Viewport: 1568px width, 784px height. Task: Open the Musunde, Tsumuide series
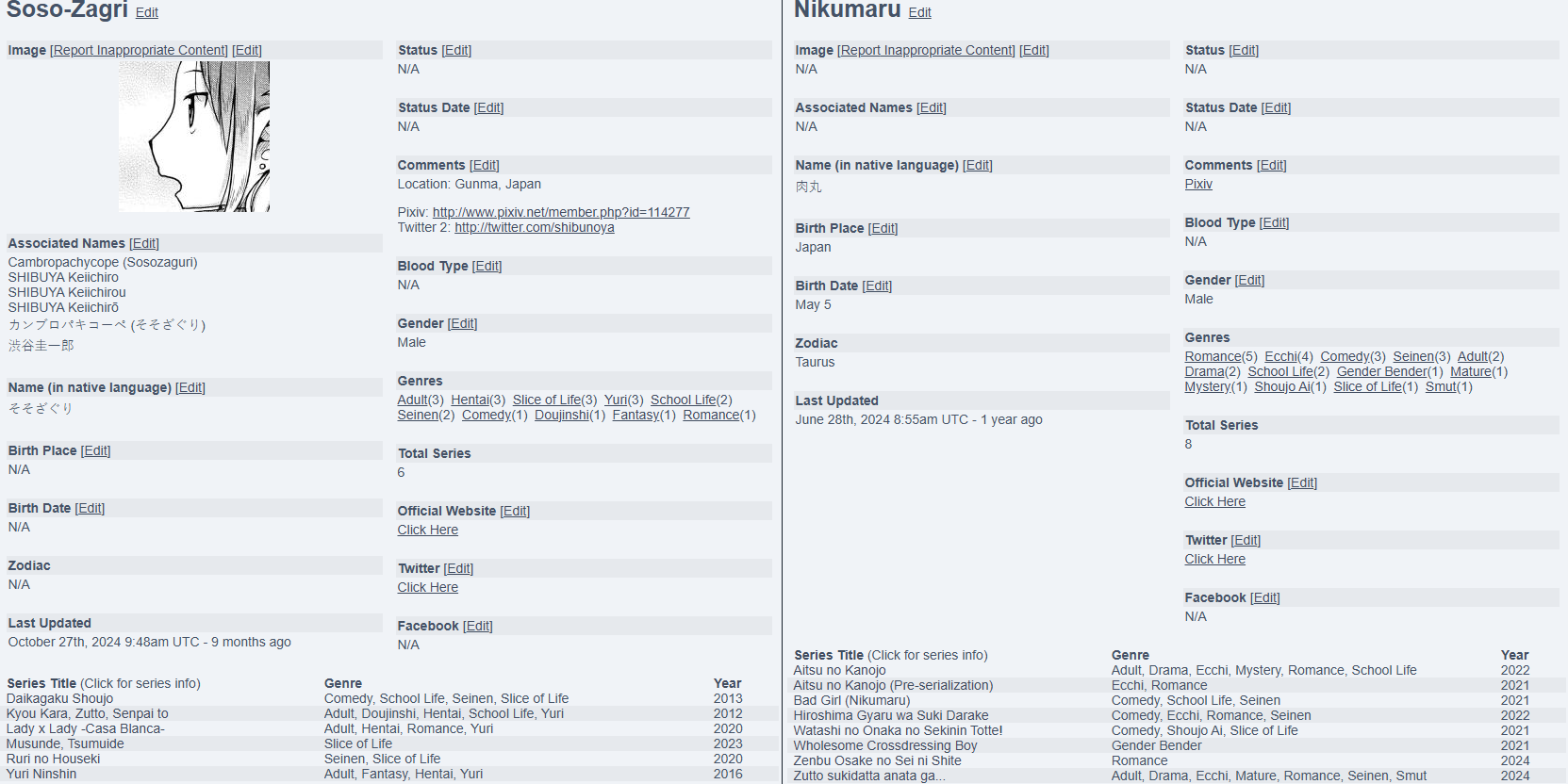[x=65, y=743]
